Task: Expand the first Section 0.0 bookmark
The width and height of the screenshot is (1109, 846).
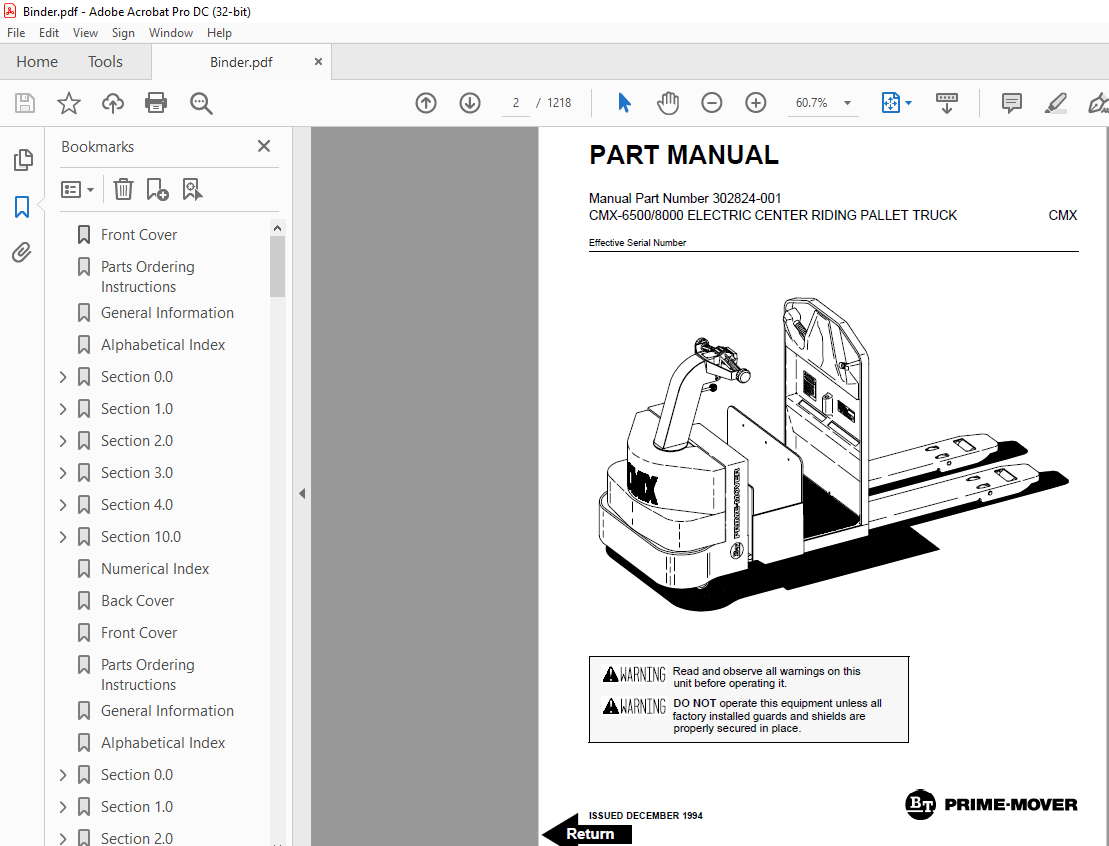Action: click(x=63, y=377)
